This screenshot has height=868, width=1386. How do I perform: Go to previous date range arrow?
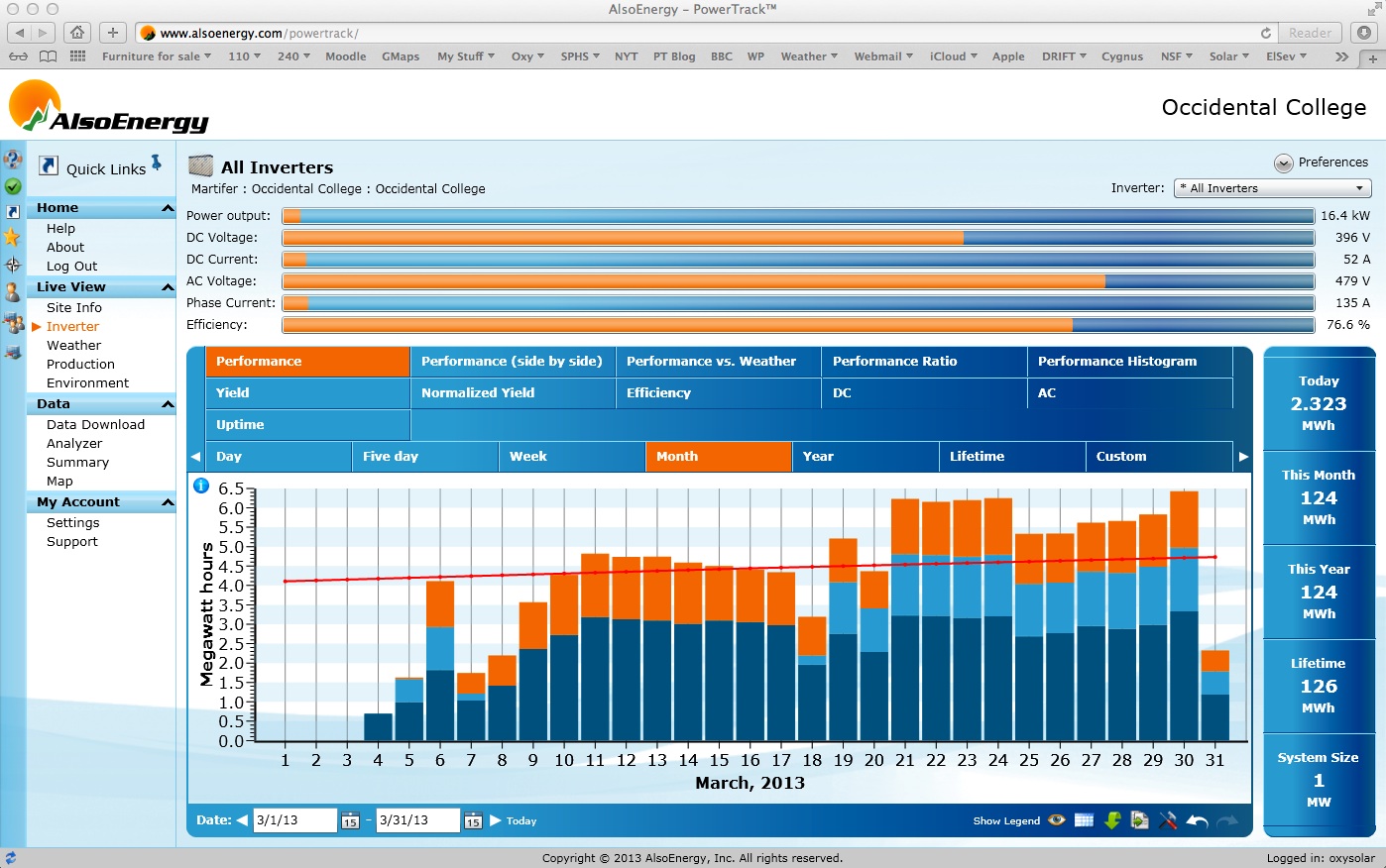[242, 820]
